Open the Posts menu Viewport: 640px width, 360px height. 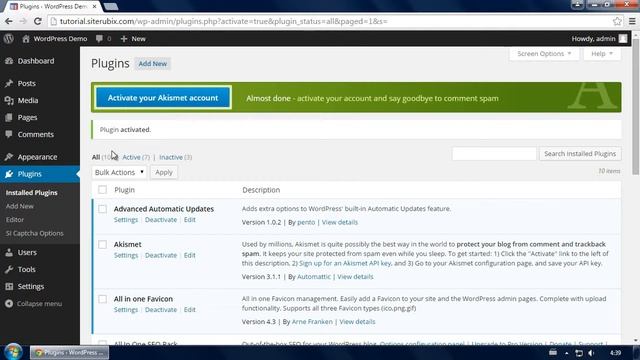click(27, 83)
